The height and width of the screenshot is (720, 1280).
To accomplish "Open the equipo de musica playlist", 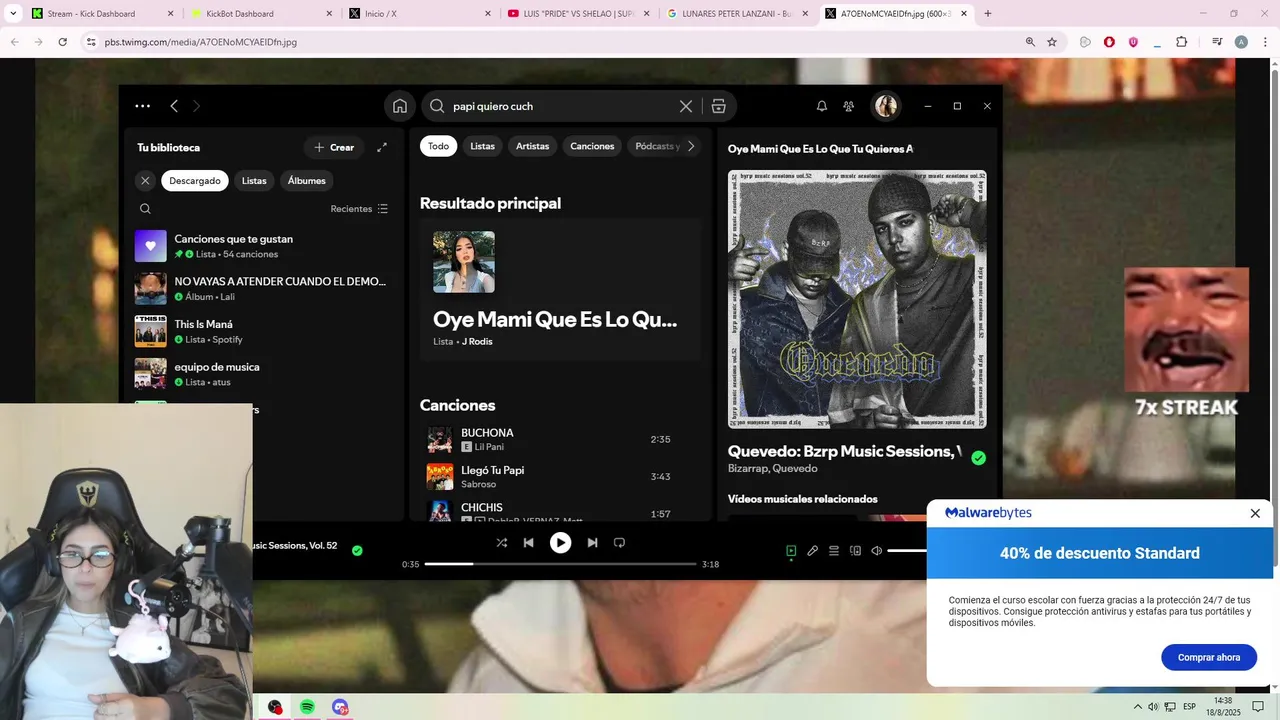I will (x=263, y=374).
